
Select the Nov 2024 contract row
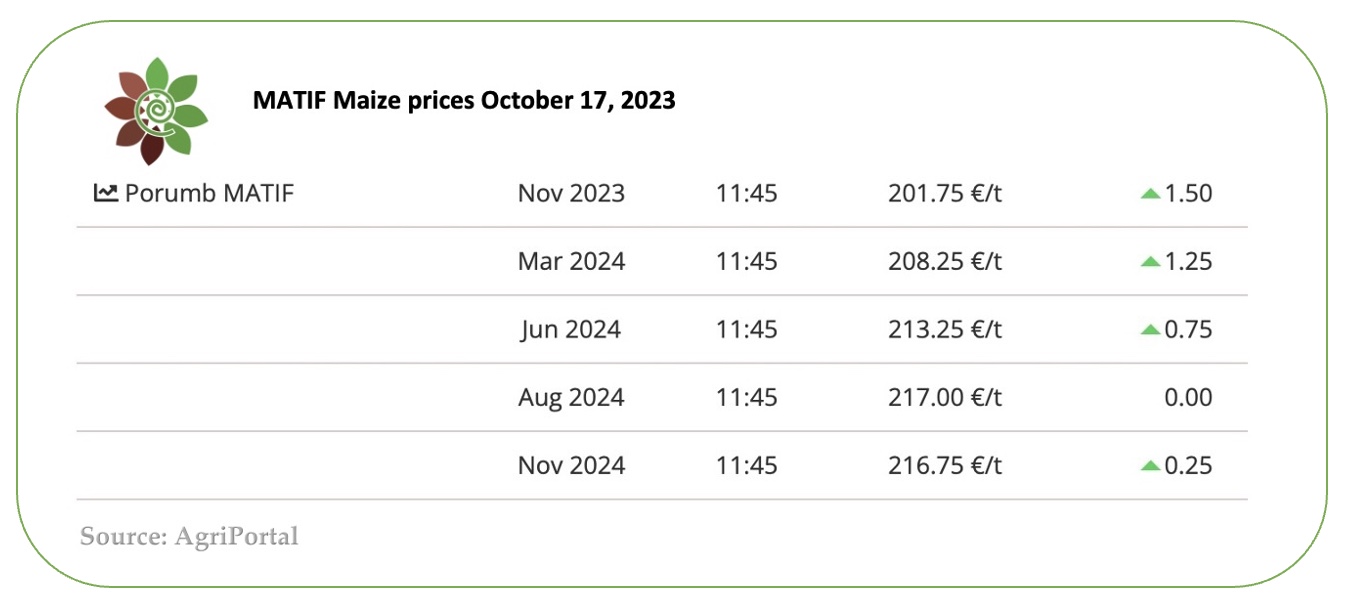662,465
